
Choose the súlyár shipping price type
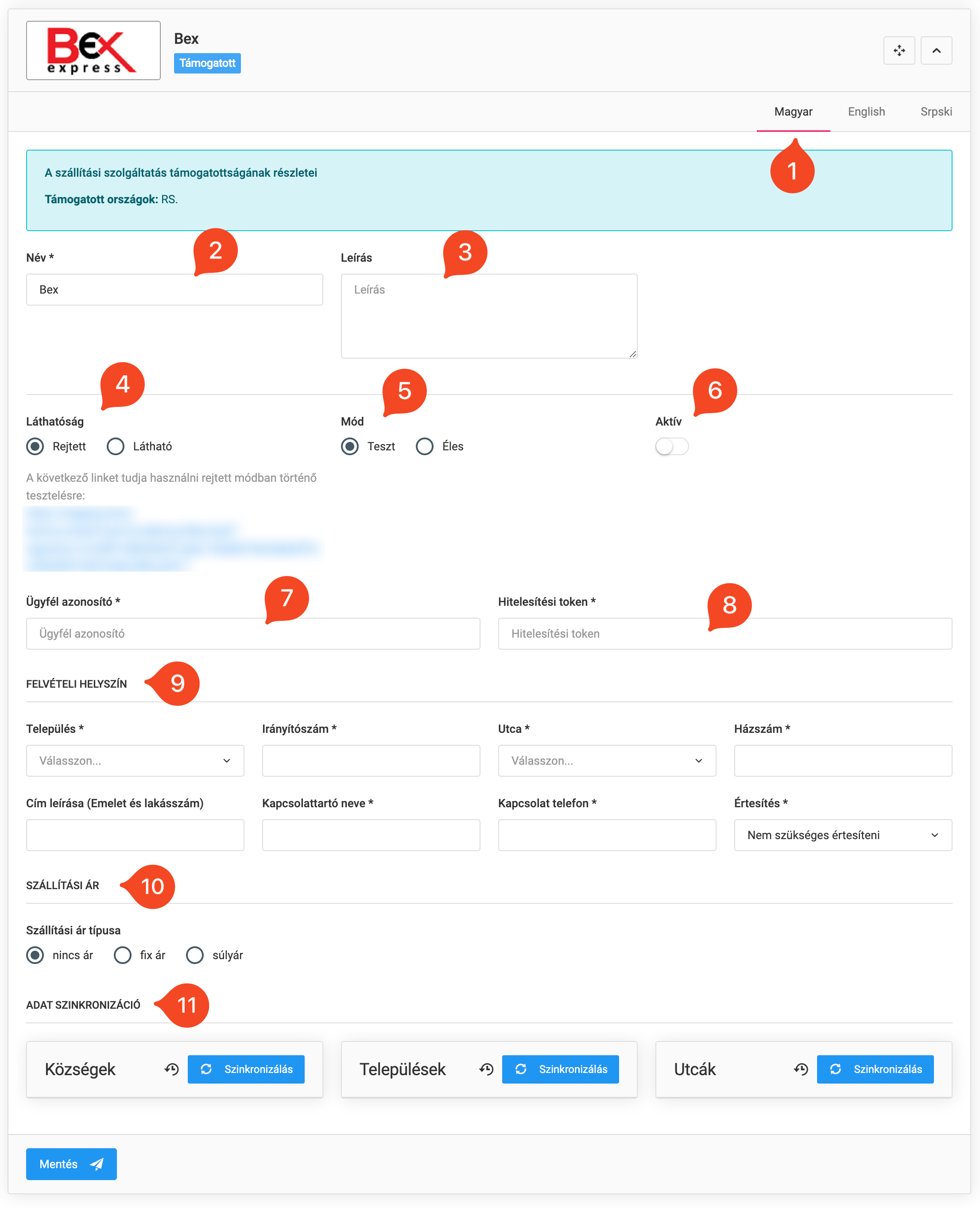point(195,955)
